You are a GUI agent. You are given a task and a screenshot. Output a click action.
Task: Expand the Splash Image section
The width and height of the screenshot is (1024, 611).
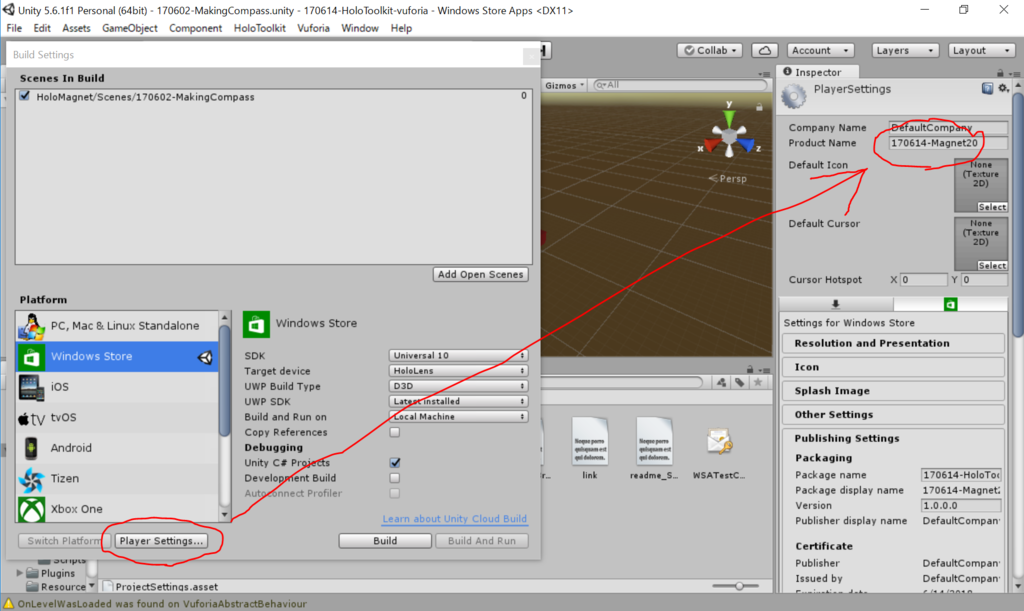pyautogui.click(x=893, y=391)
